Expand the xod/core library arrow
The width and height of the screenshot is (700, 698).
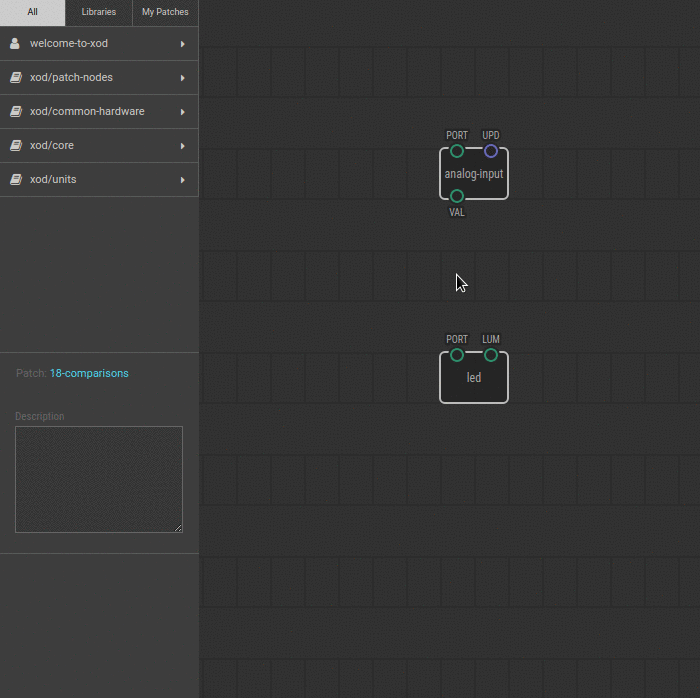[182, 146]
